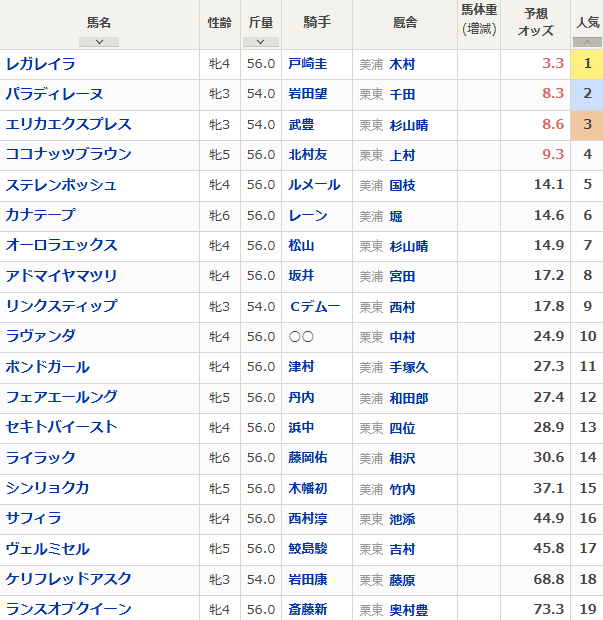
Task: Open trainer page for 木村
Action: 402,64
